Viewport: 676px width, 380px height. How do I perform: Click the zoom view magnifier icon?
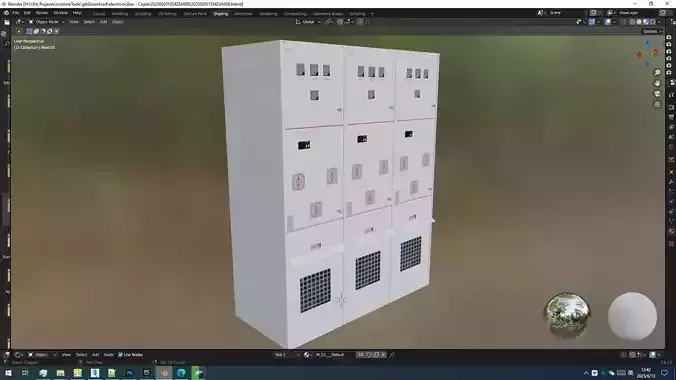coord(657,72)
